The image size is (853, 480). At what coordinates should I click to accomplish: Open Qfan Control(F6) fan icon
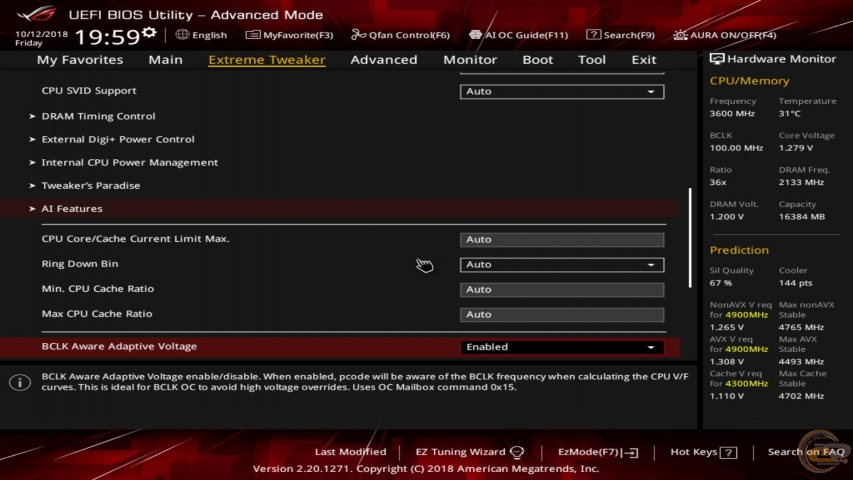tap(359, 35)
